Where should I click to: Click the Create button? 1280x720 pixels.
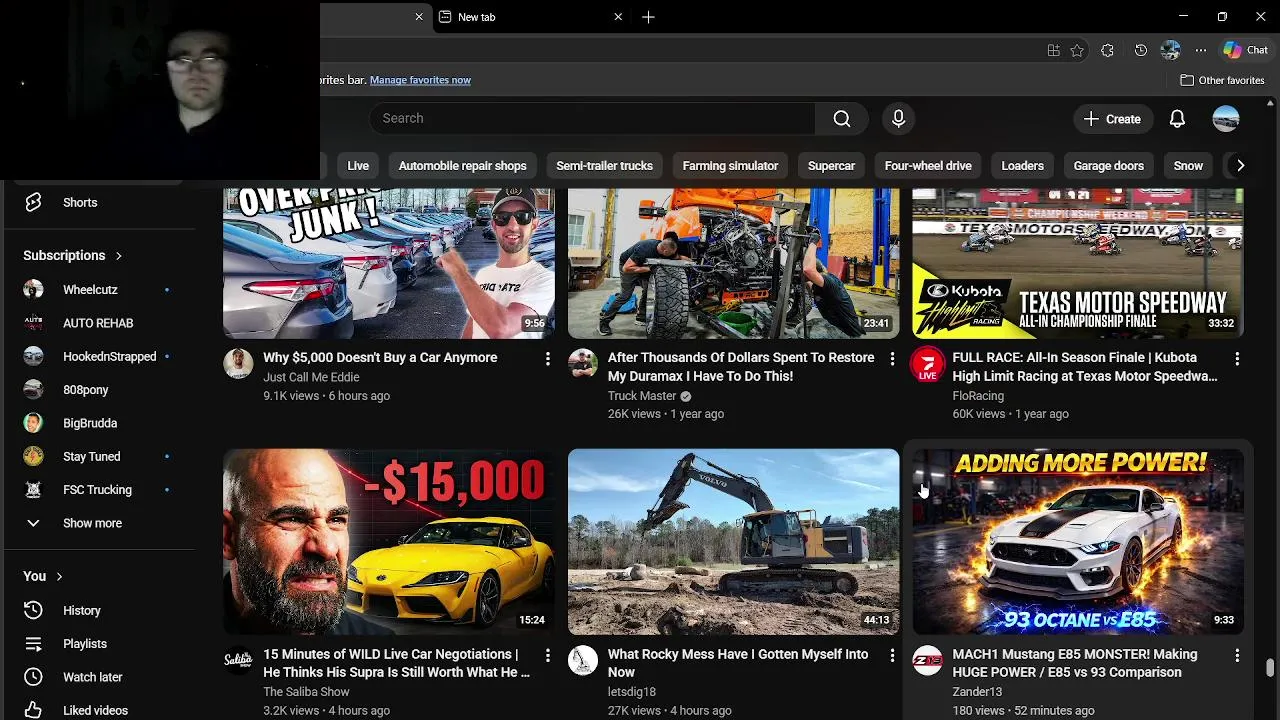(1114, 118)
